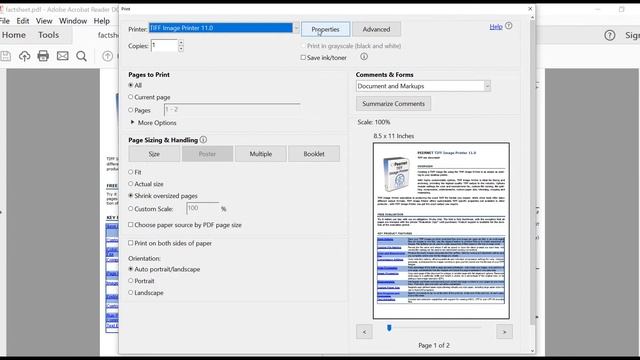Image resolution: width=640 pixels, height=360 pixels.
Task: Select Landscape orientation
Action: pyautogui.click(x=131, y=293)
